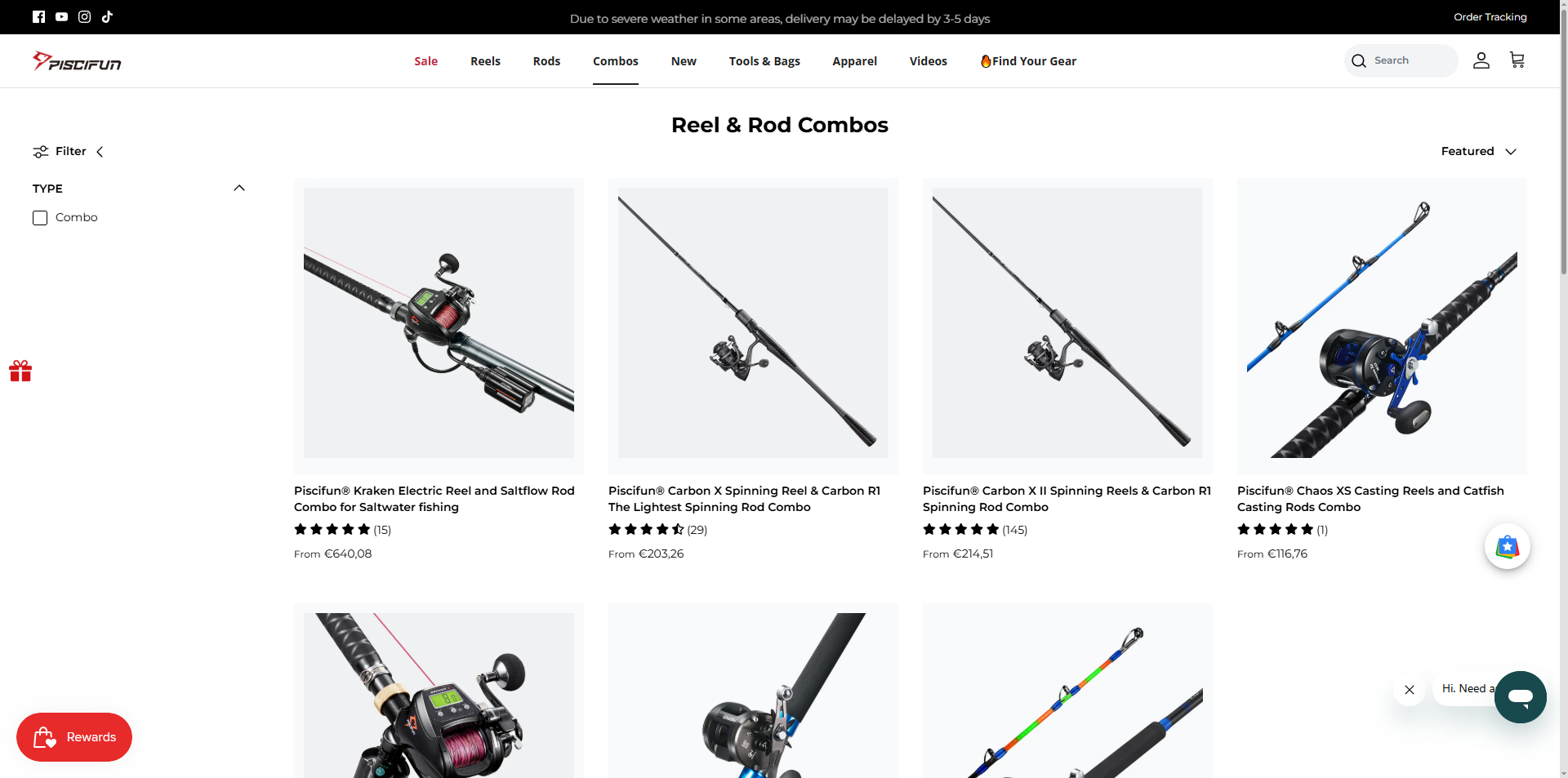Open the Featured sort dropdown
This screenshot has width=1568, height=778.
point(1478,152)
